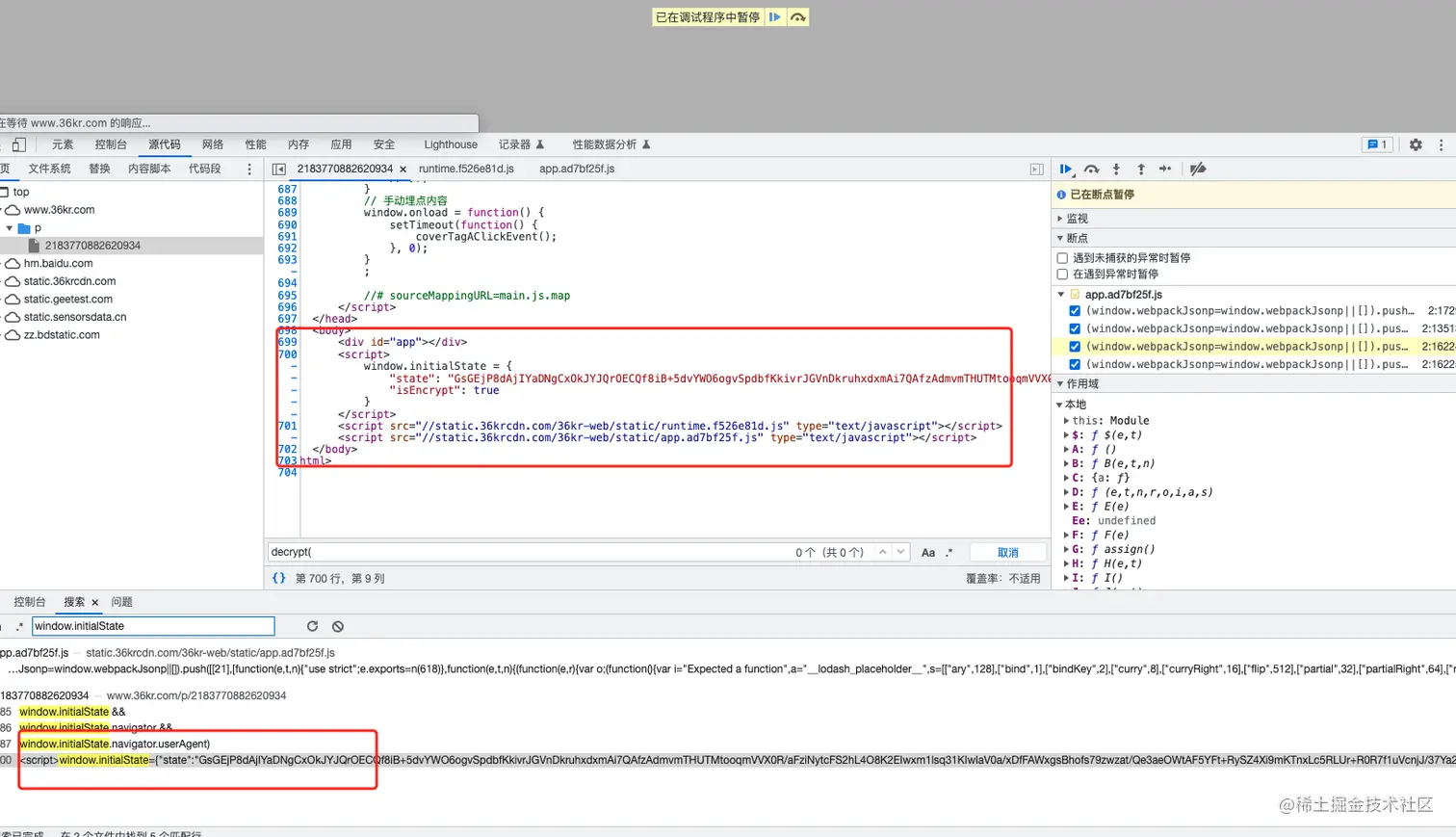Click the decrypt( find input field
Screen dimensions: 1456x837
(x=530, y=552)
